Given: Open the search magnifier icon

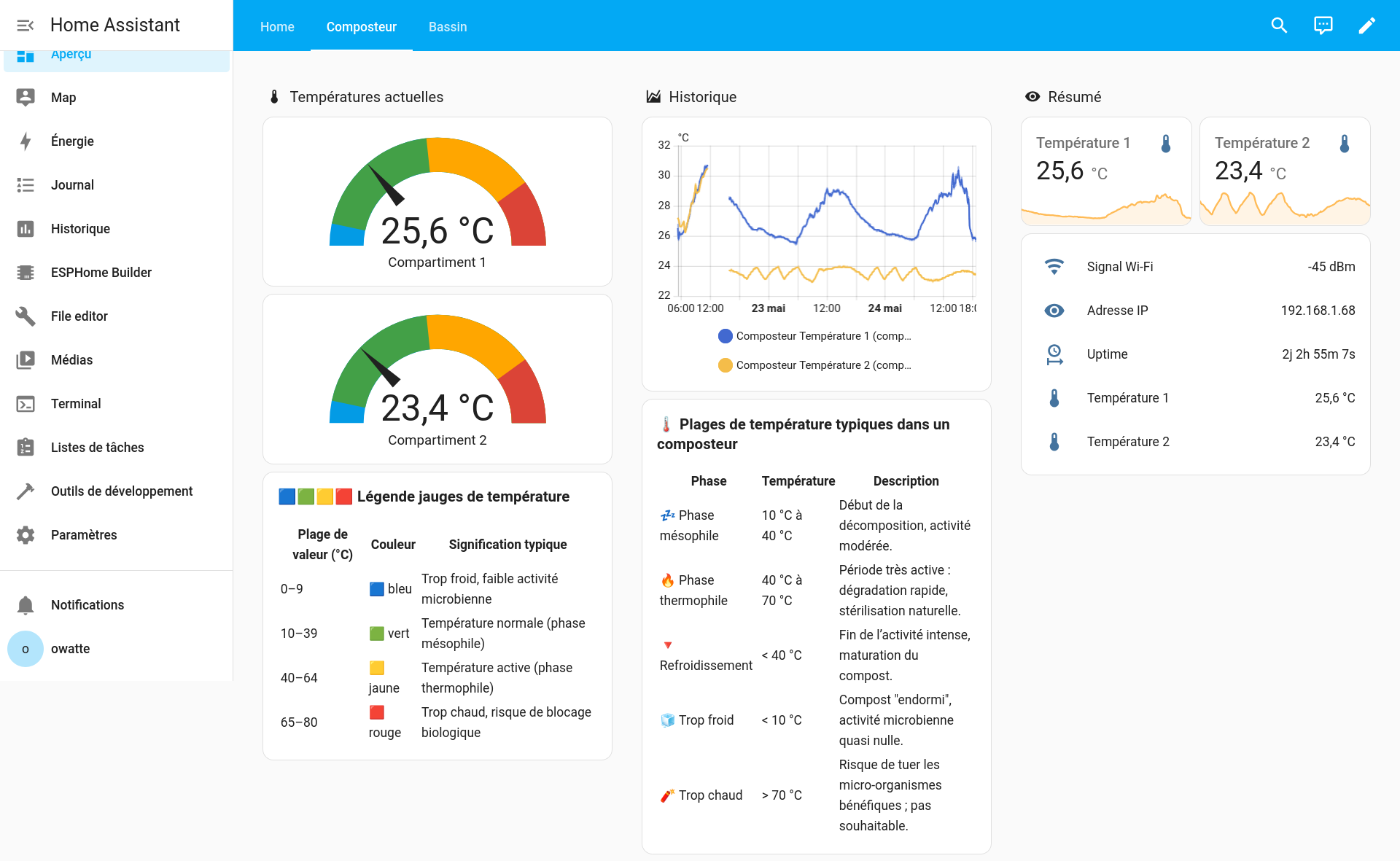Looking at the screenshot, I should [x=1279, y=26].
